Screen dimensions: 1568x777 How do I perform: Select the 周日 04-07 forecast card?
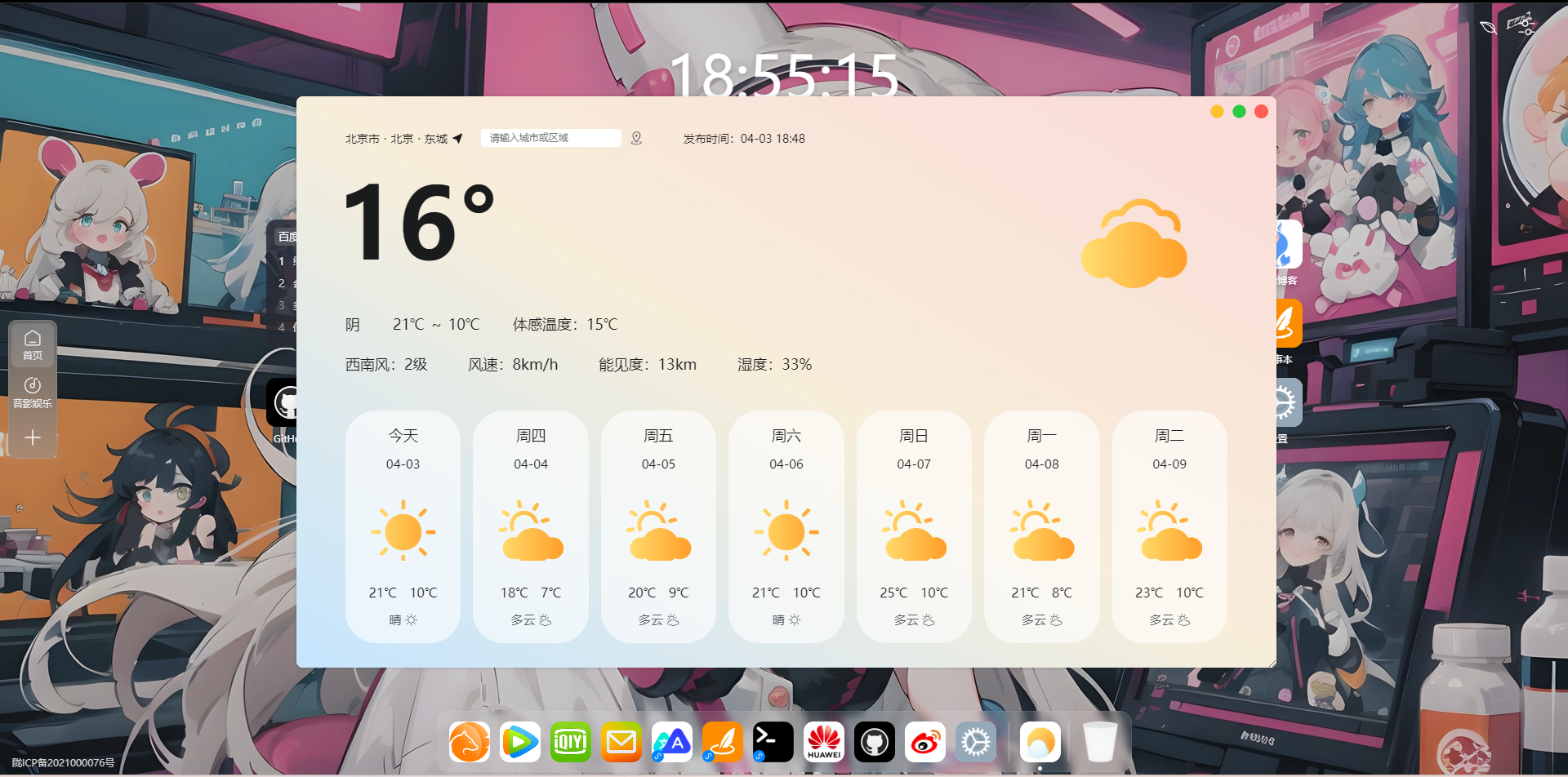[x=914, y=526]
